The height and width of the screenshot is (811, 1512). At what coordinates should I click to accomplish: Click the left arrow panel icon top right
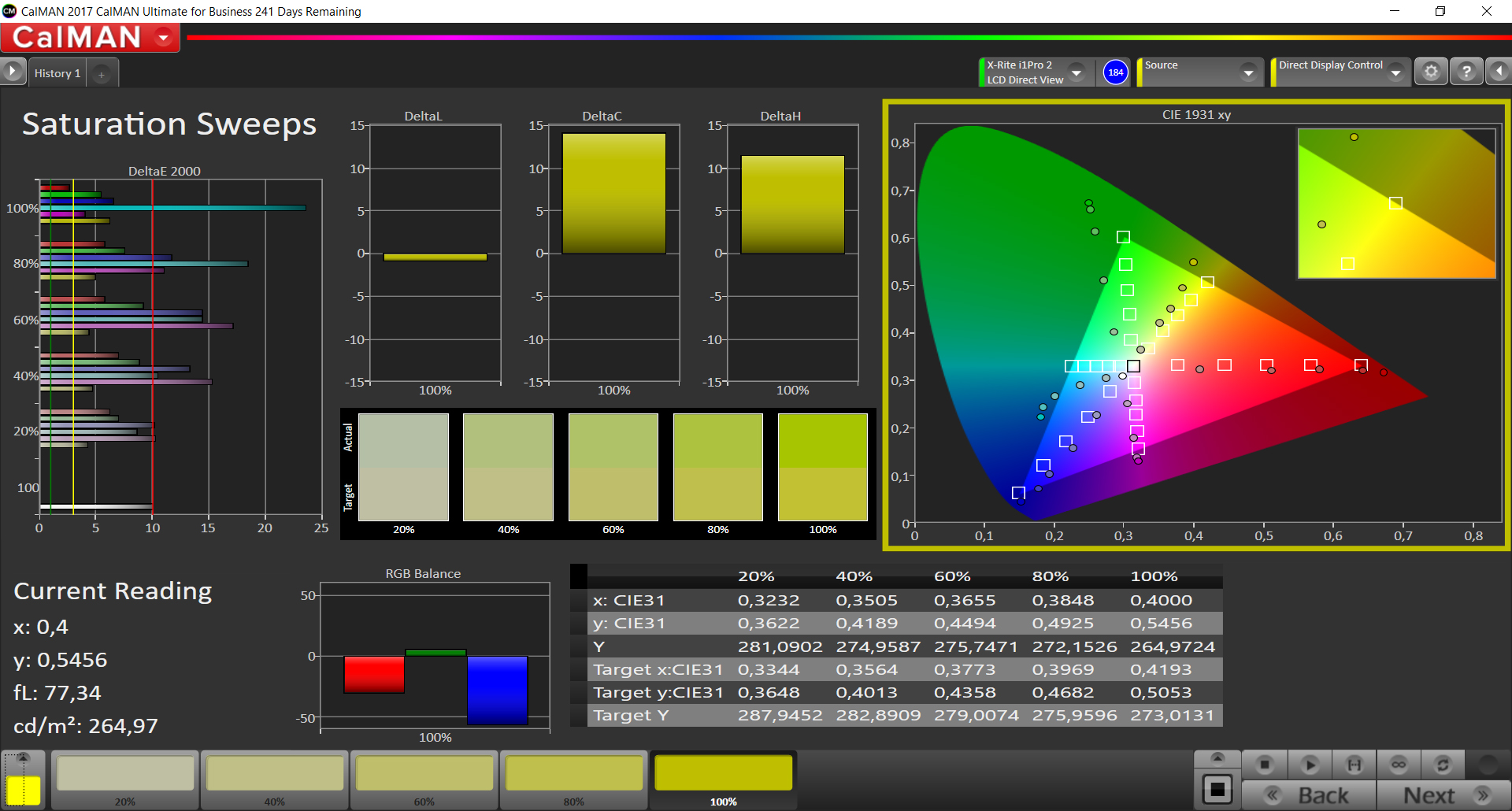click(1499, 72)
